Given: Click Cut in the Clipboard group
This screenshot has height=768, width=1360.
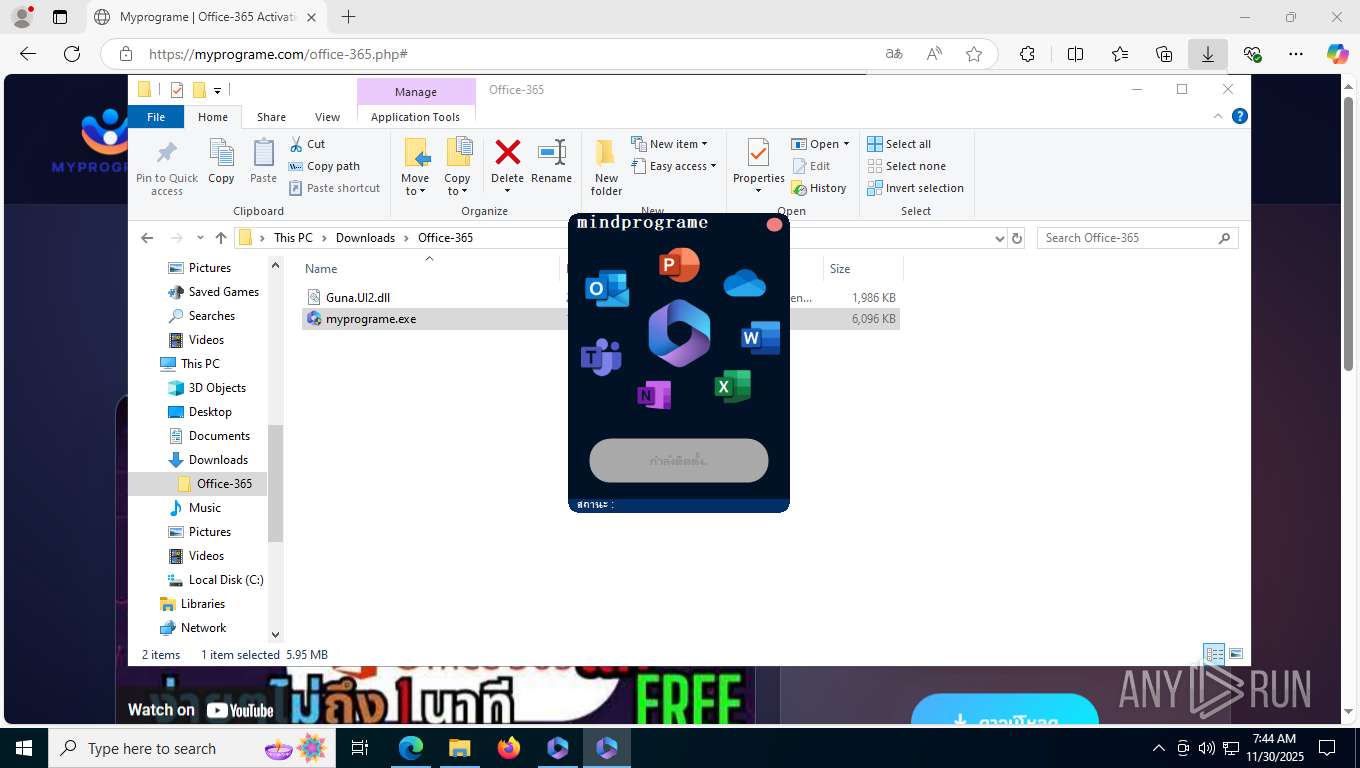Looking at the screenshot, I should [x=307, y=144].
